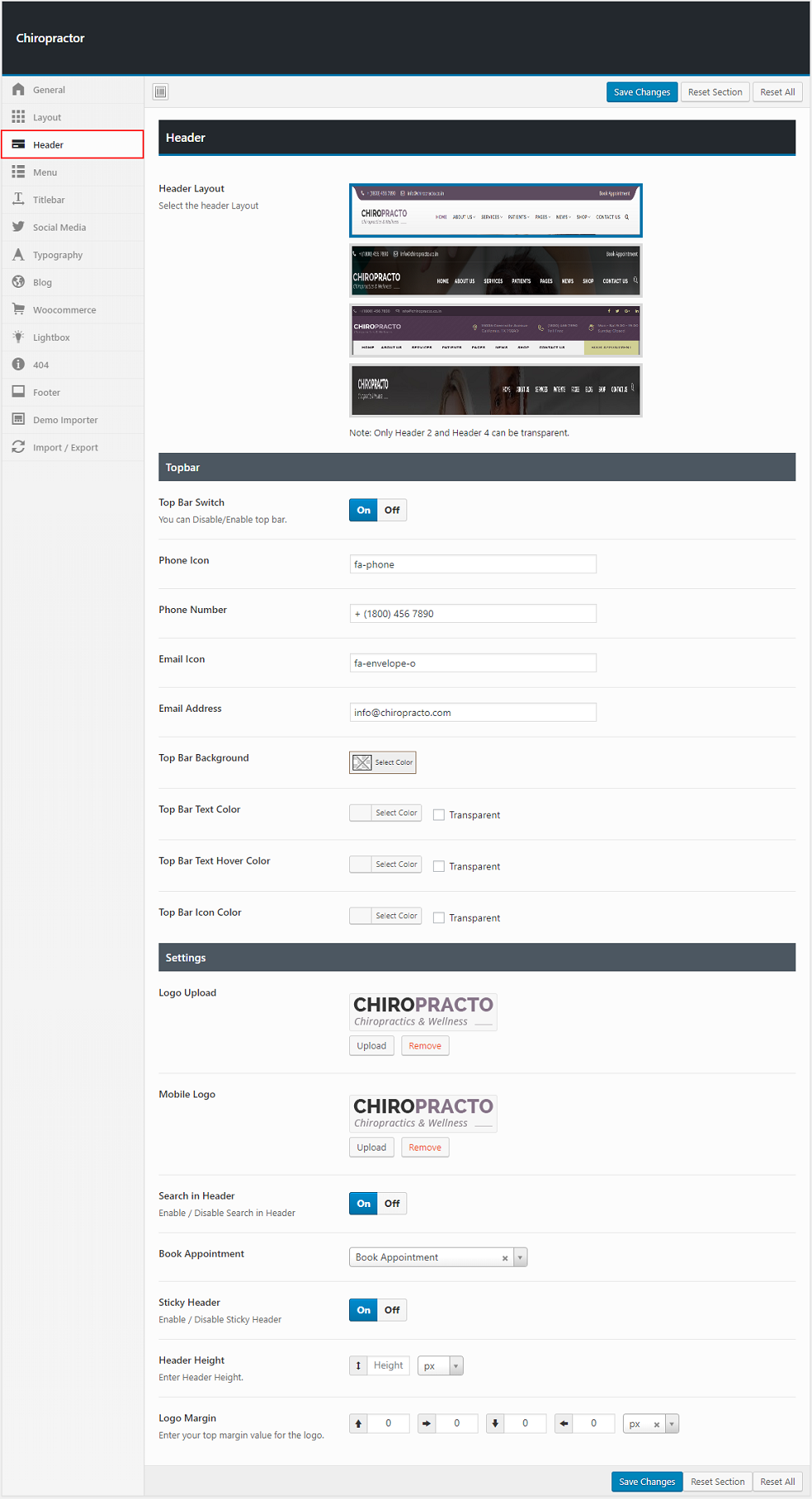This screenshot has width=812, height=1499.
Task: Disable the Sticky Header toggle
Action: pyautogui.click(x=391, y=1310)
